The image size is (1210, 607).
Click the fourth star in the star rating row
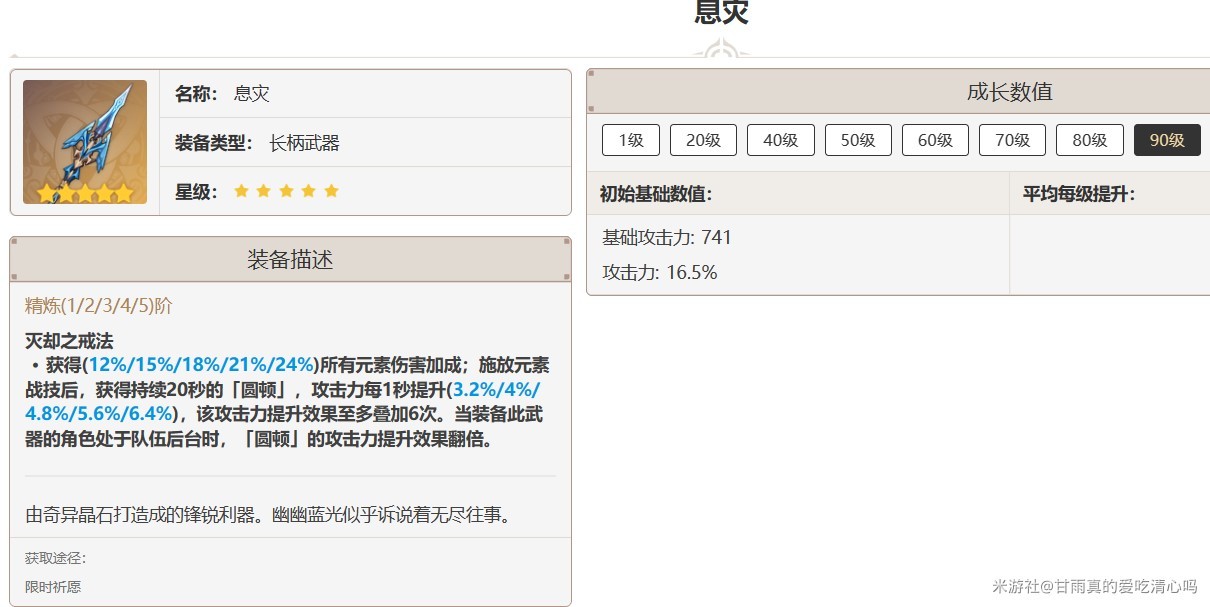tap(308, 190)
